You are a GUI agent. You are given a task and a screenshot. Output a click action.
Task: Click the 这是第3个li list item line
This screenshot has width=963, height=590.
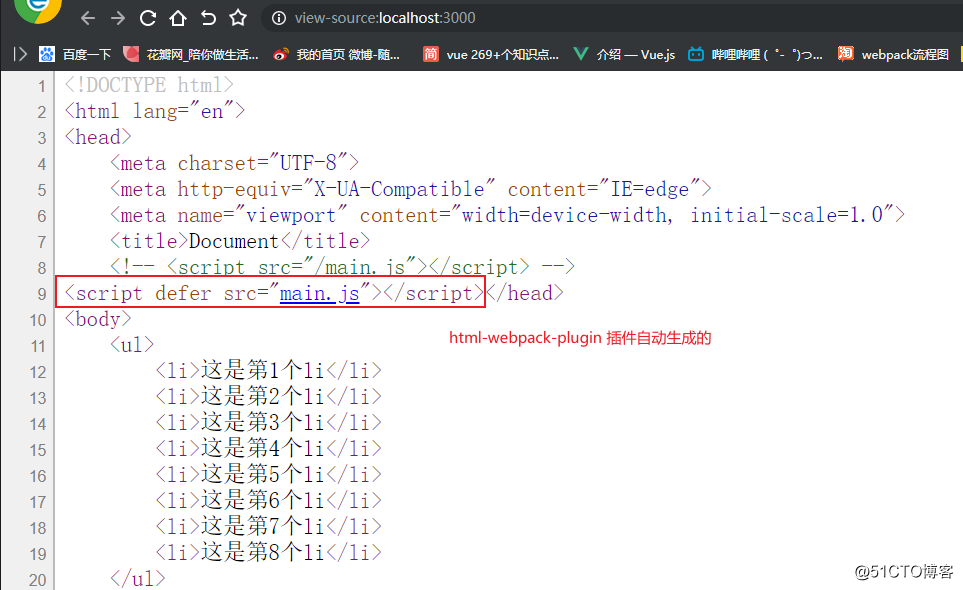pyautogui.click(x=268, y=423)
